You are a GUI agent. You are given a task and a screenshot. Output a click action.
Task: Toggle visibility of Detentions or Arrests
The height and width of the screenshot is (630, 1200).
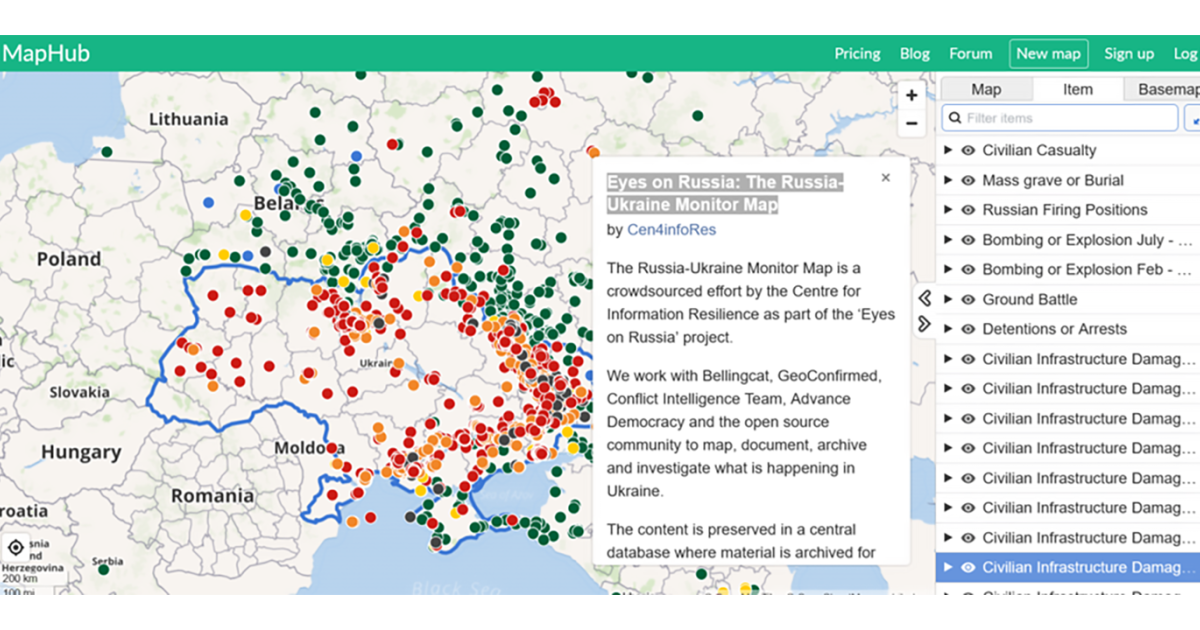968,329
